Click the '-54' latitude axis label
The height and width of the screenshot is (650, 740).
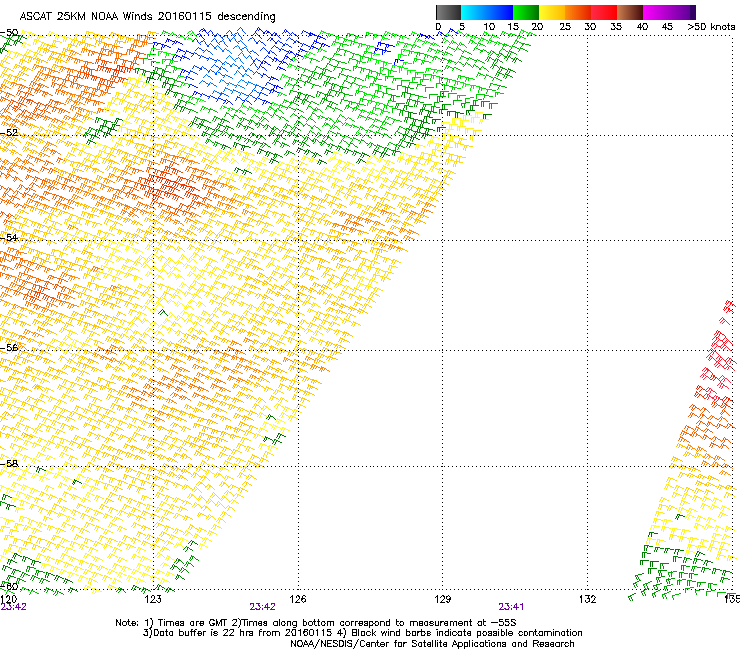[x=9, y=237]
